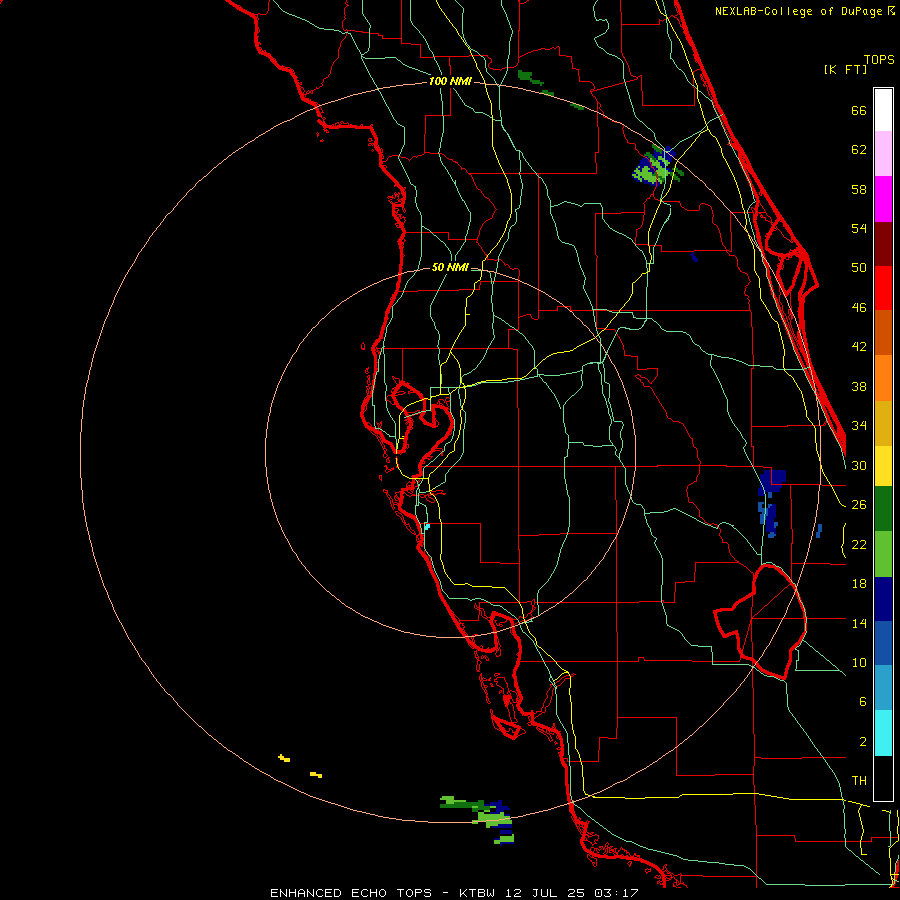The image size is (900, 900).
Task: Click the "100 NMI" range ring label
Action: click(450, 82)
